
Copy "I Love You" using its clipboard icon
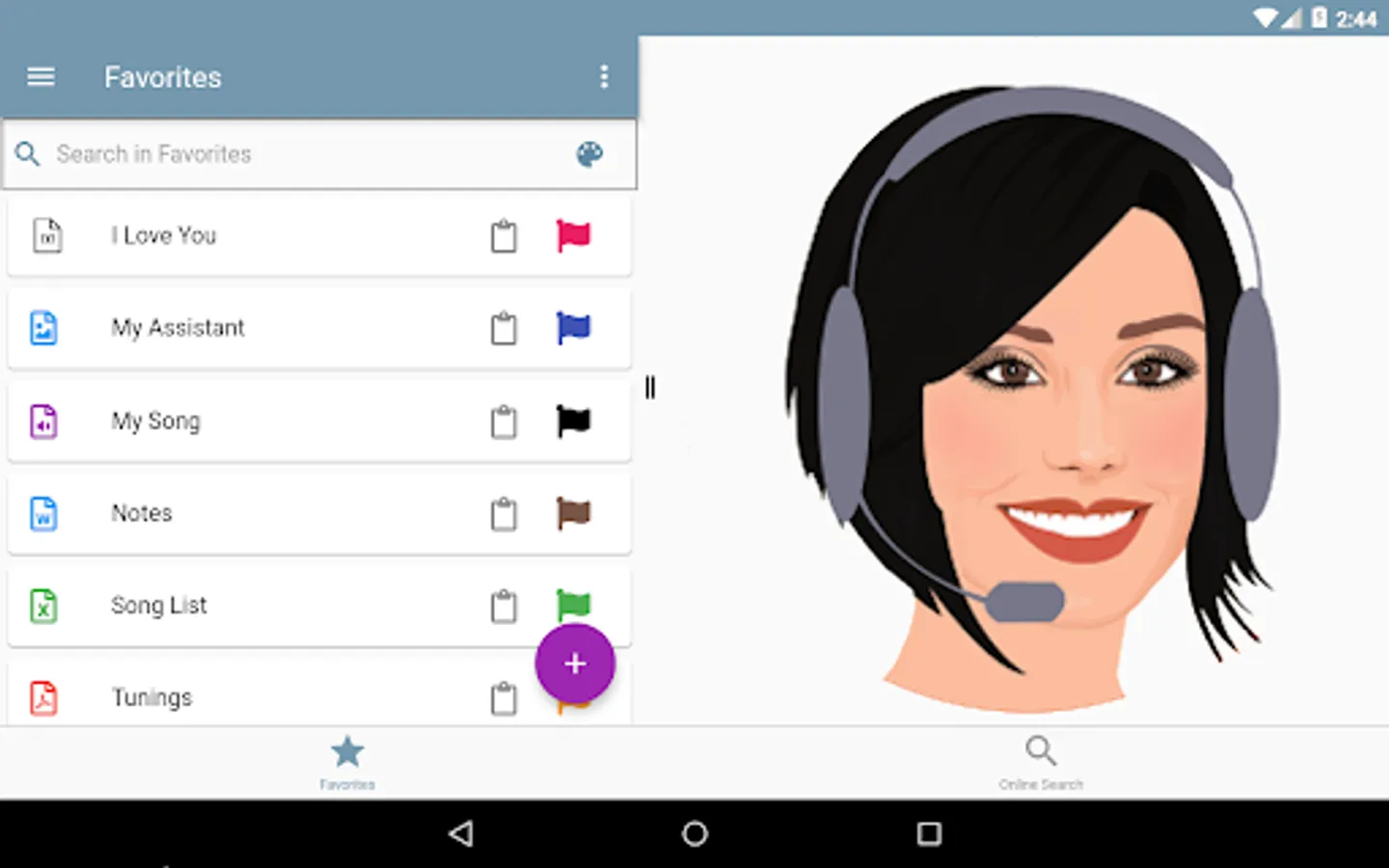point(503,235)
